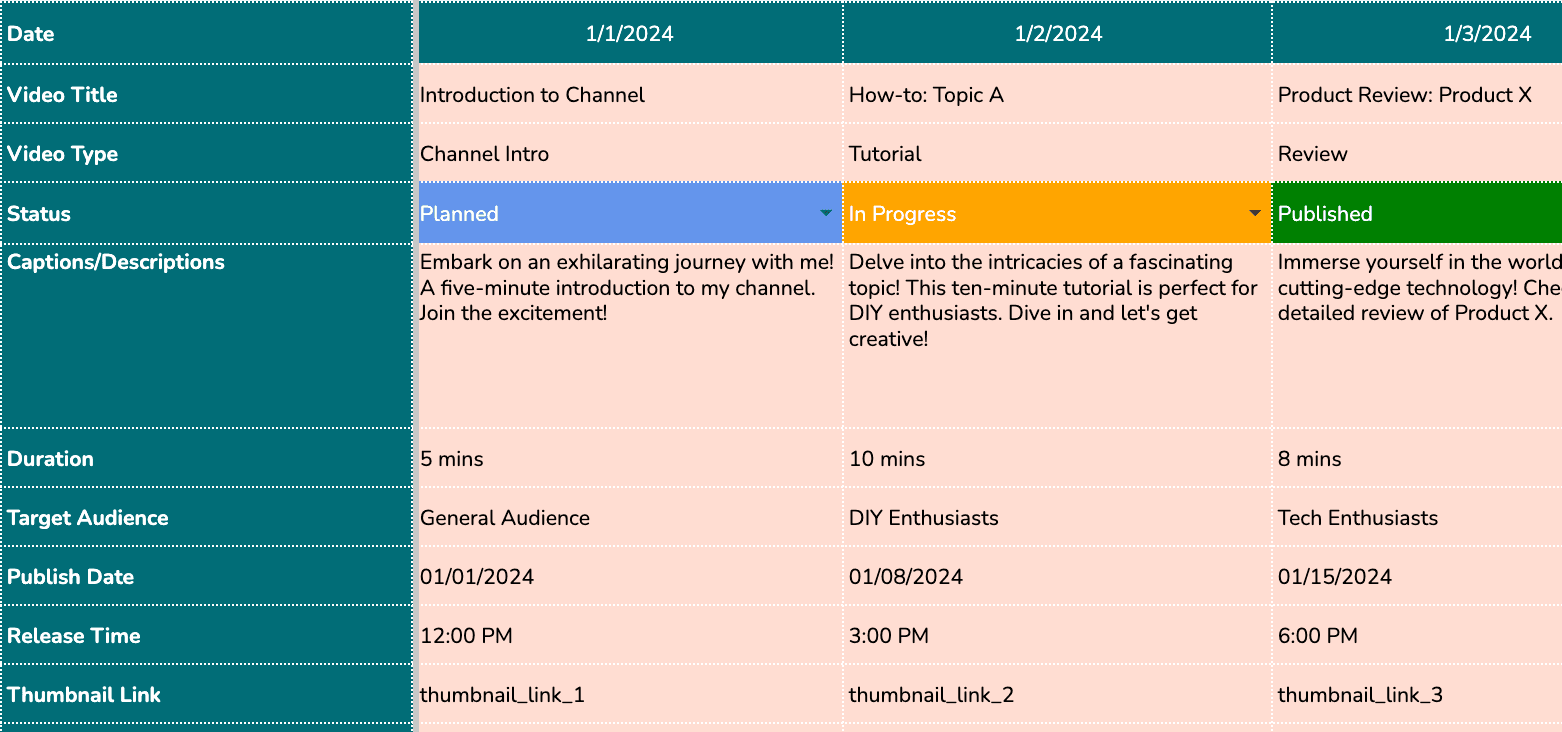The height and width of the screenshot is (732, 1562).
Task: Click the Introduction to Channel title cell
Action: [x=630, y=95]
